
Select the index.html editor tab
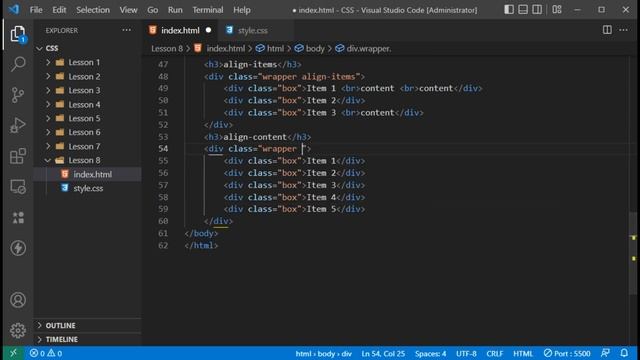click(x=180, y=30)
